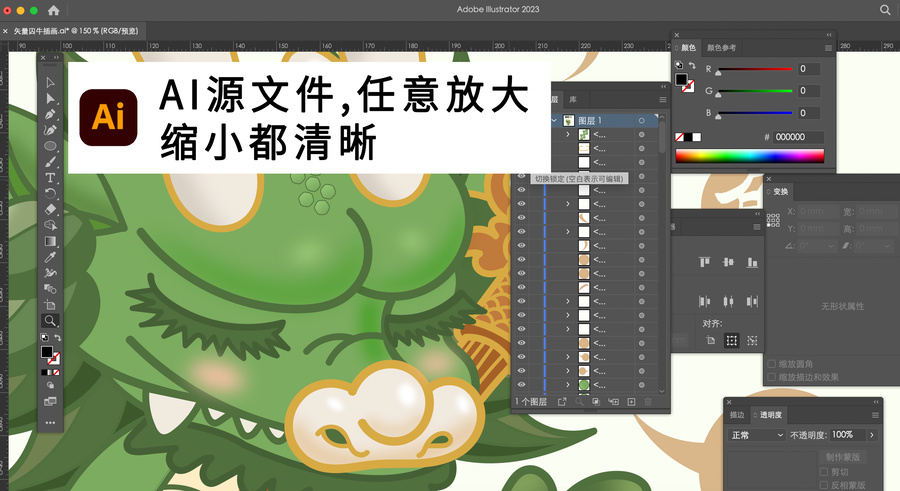Click the R red channel slider
Screen dimensions: 900x491
coord(754,69)
